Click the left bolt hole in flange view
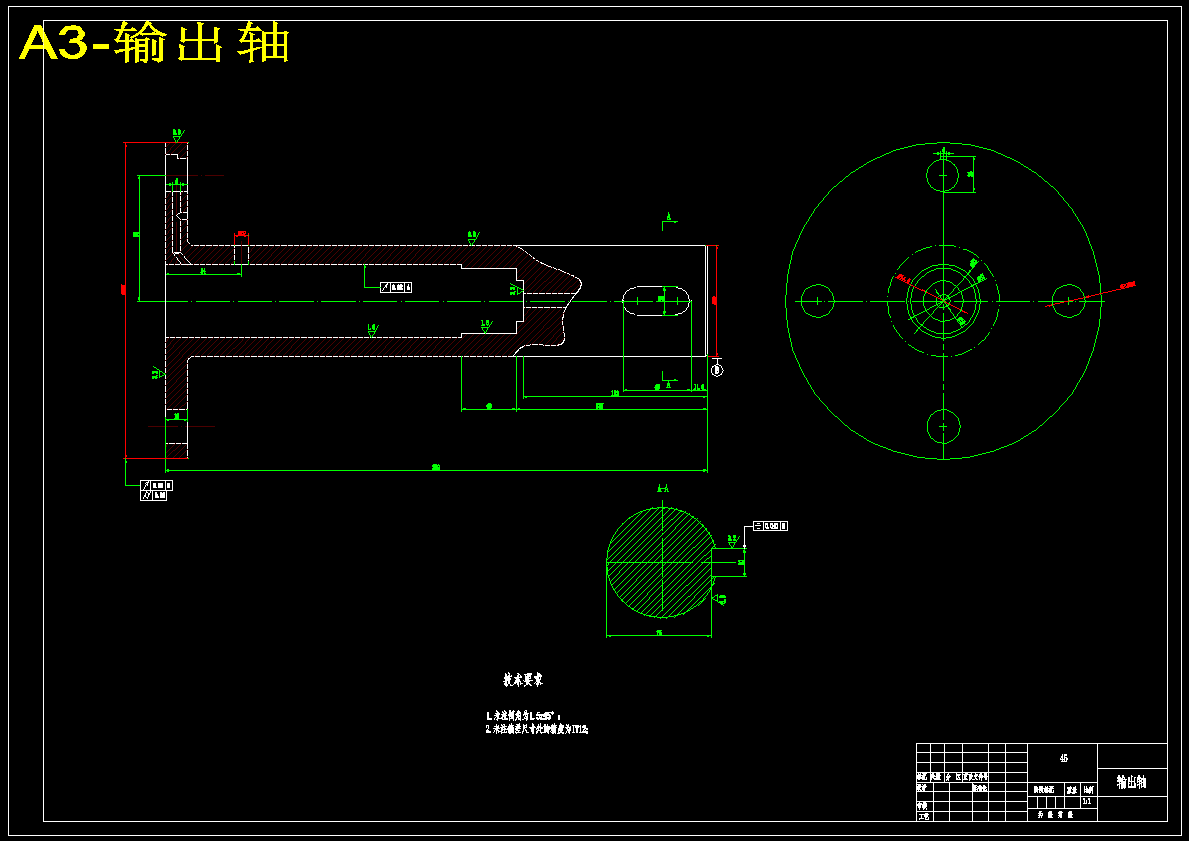The width and height of the screenshot is (1189, 841). tap(817, 301)
